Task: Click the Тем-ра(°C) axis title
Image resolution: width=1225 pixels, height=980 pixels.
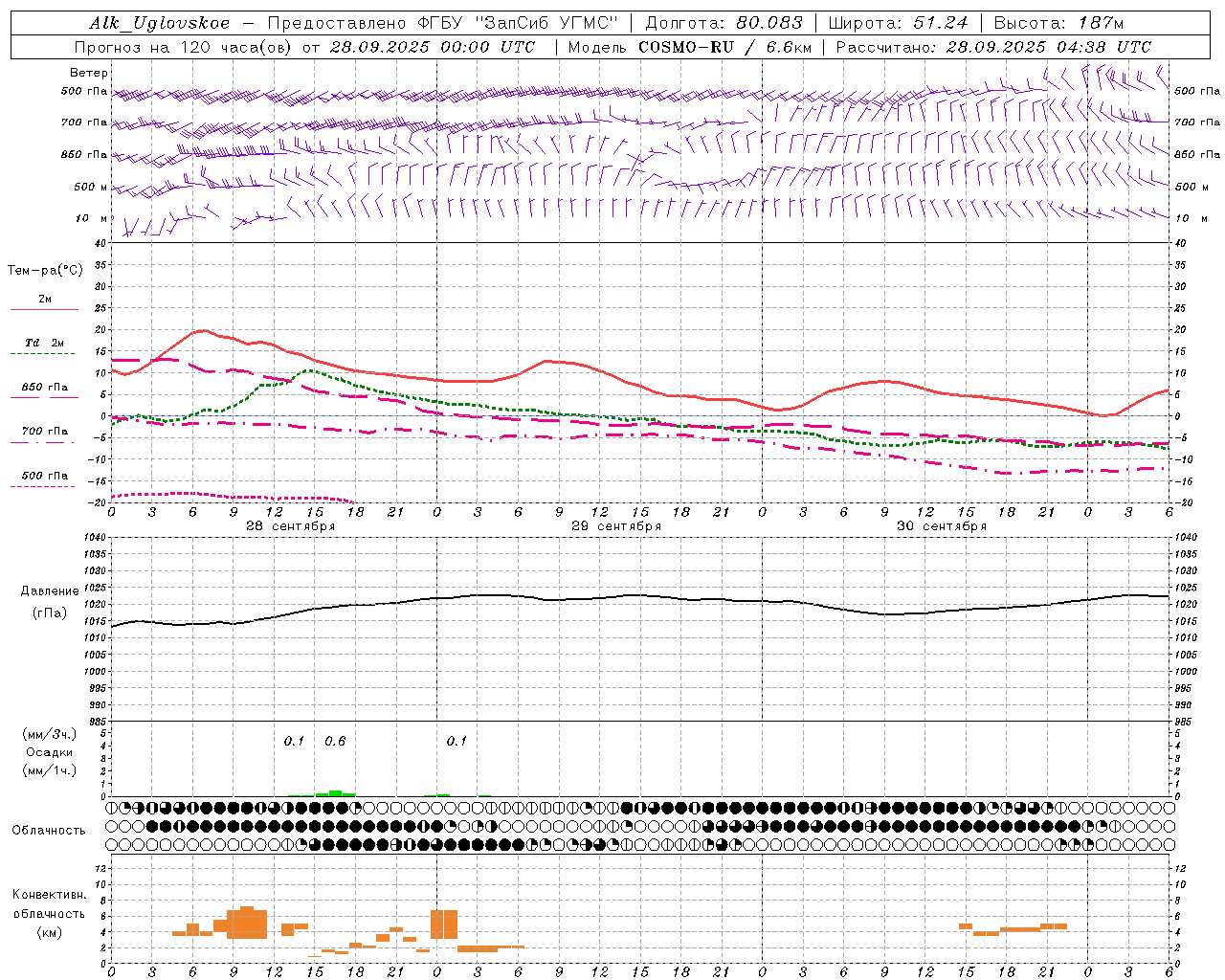Action: pos(45,271)
